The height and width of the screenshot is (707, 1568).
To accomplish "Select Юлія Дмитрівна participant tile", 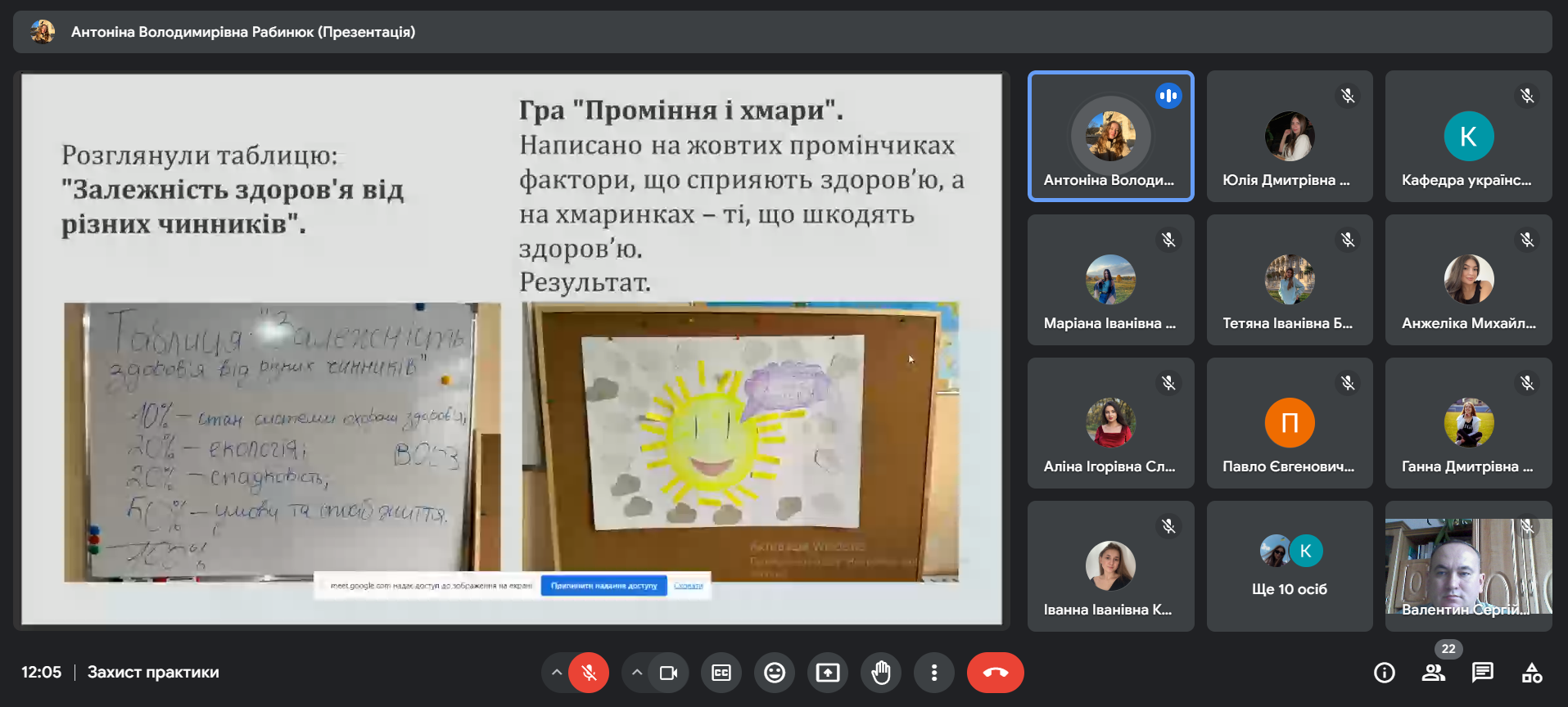I will (1290, 136).
